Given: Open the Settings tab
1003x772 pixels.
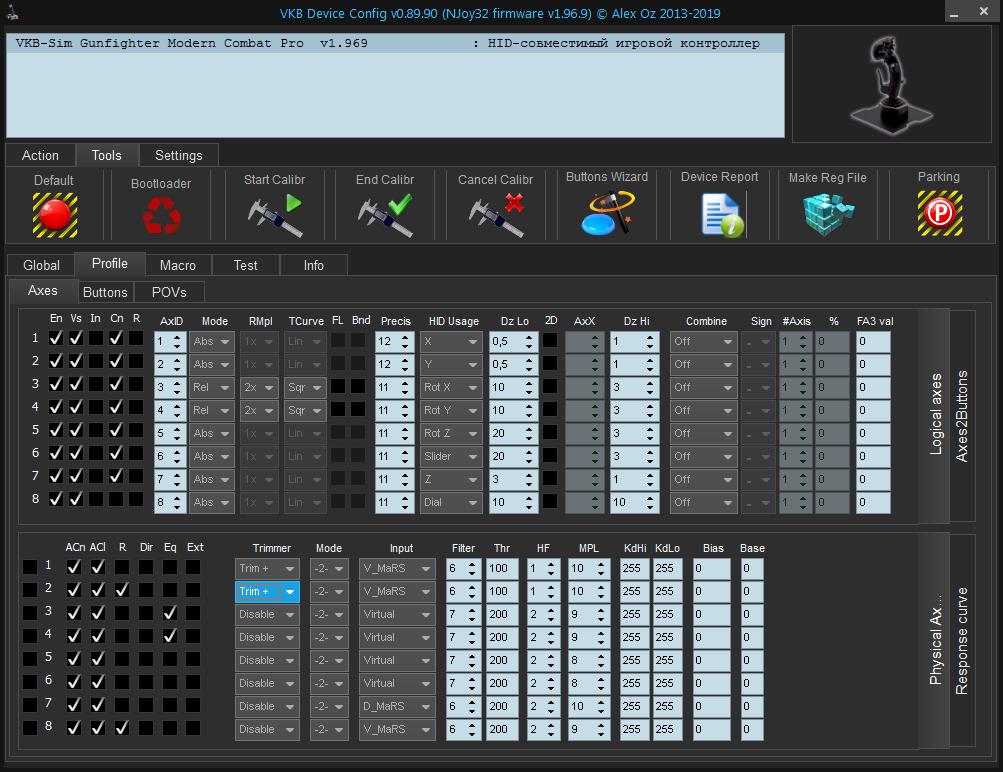Looking at the screenshot, I should coord(178,155).
